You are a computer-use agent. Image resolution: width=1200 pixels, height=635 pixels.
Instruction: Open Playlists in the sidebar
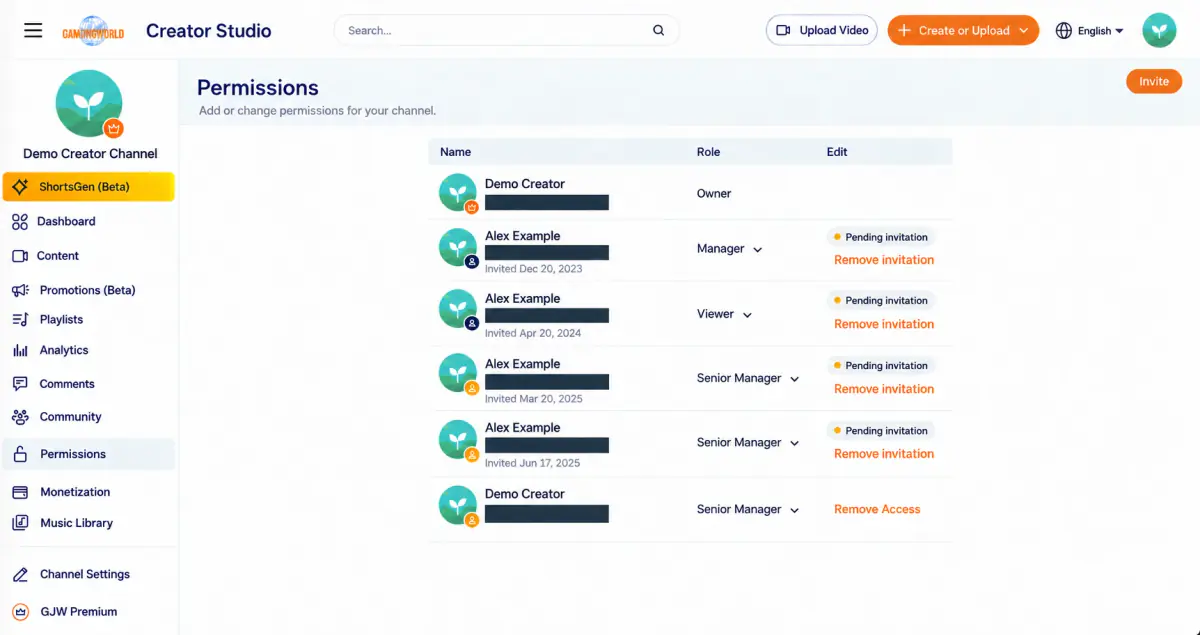pos(61,319)
